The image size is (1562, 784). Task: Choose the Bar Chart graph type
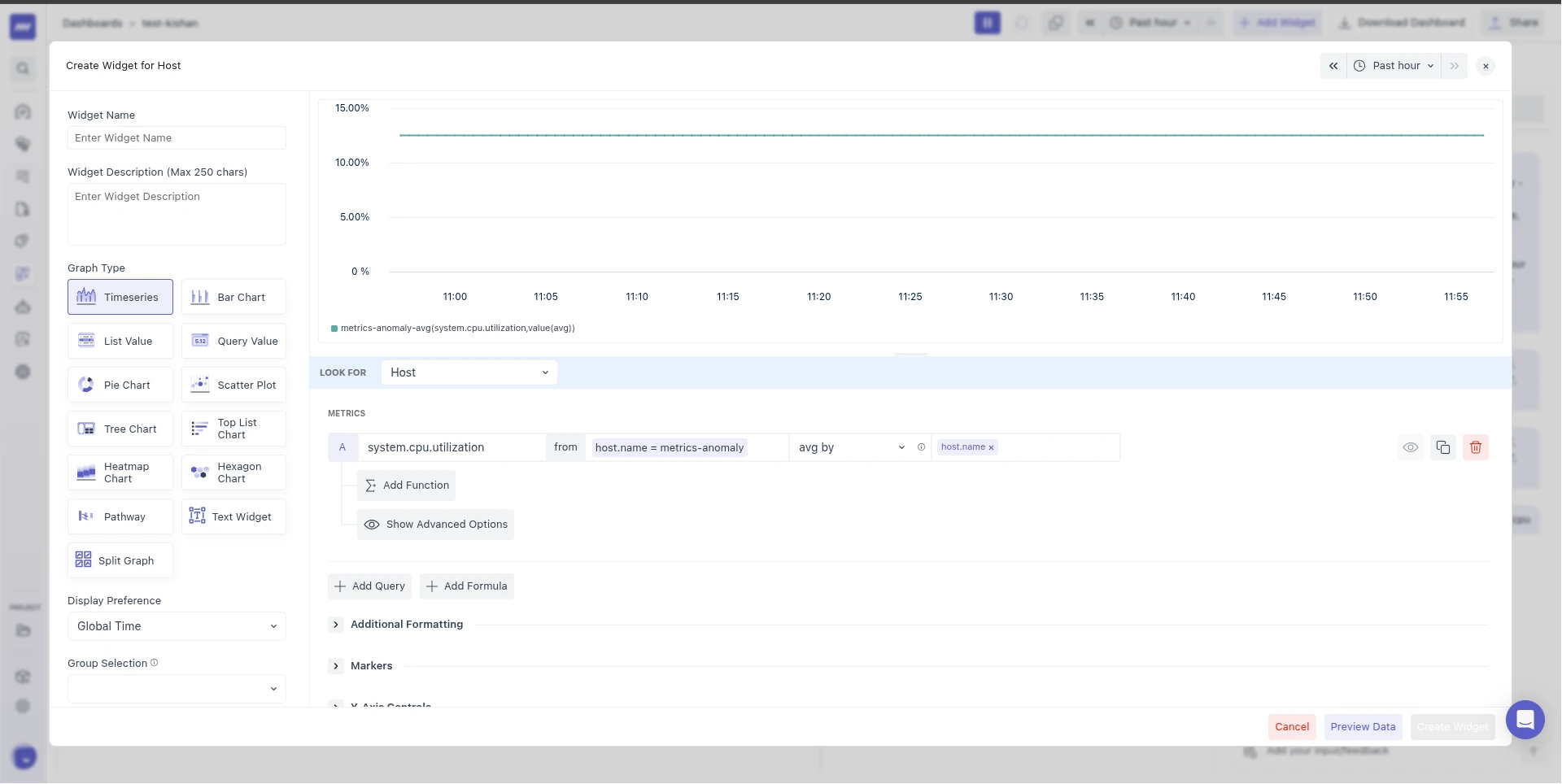233,297
